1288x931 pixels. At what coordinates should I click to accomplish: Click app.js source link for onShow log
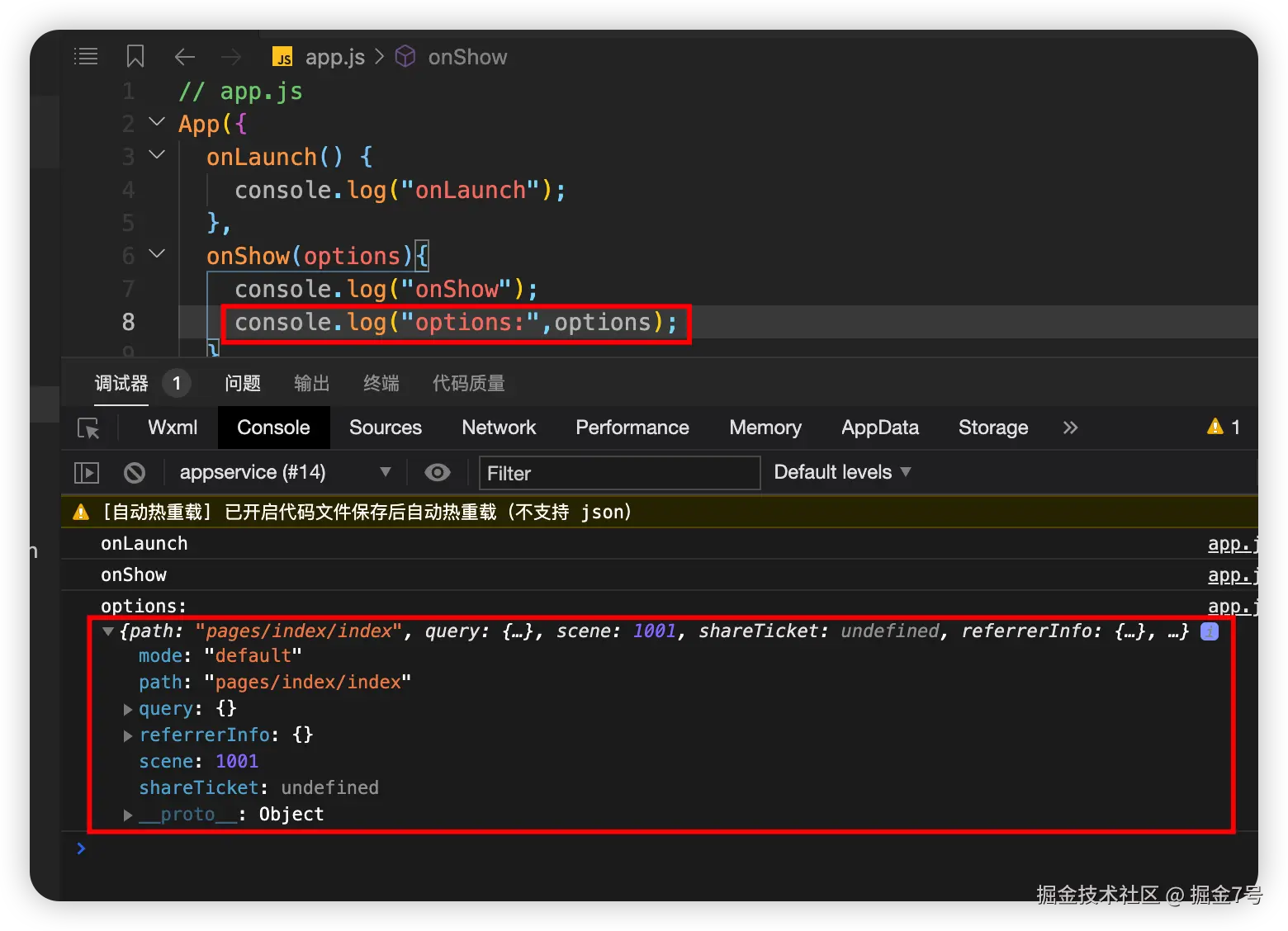pos(1233,575)
